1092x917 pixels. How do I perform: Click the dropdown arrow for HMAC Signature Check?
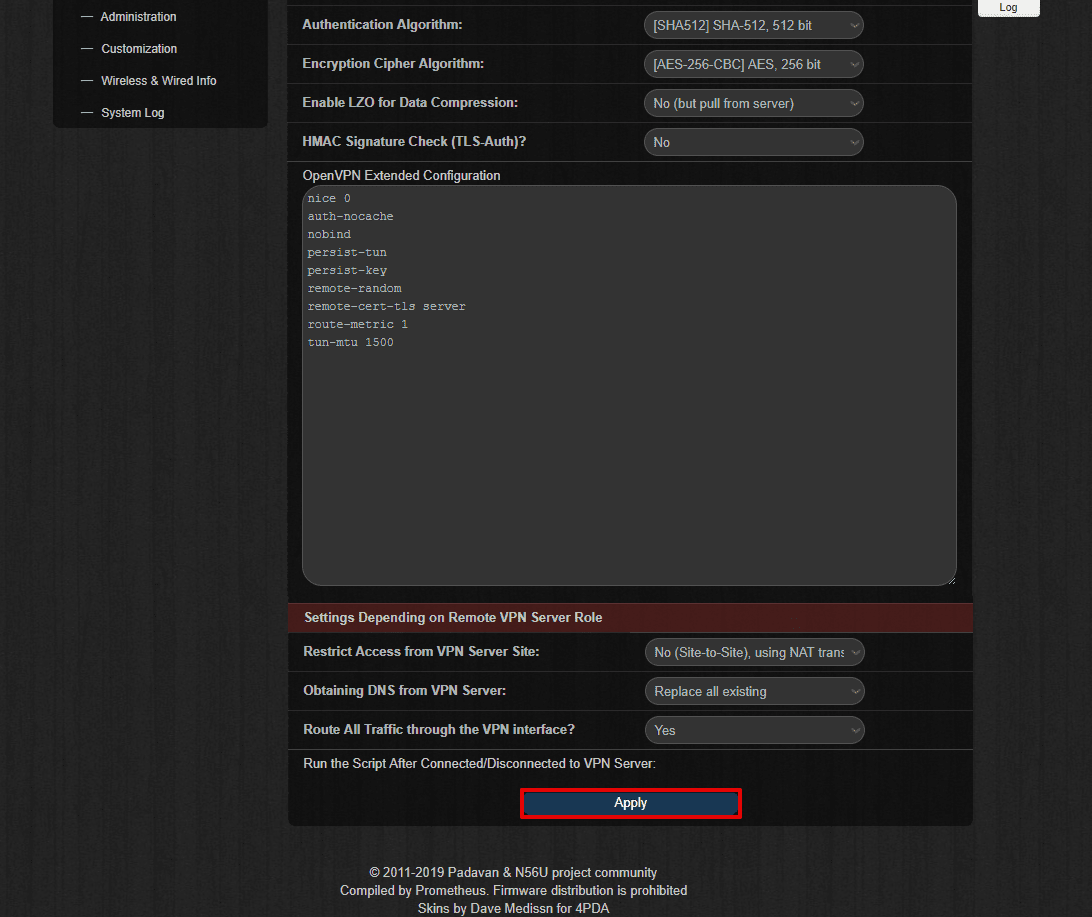[853, 141]
